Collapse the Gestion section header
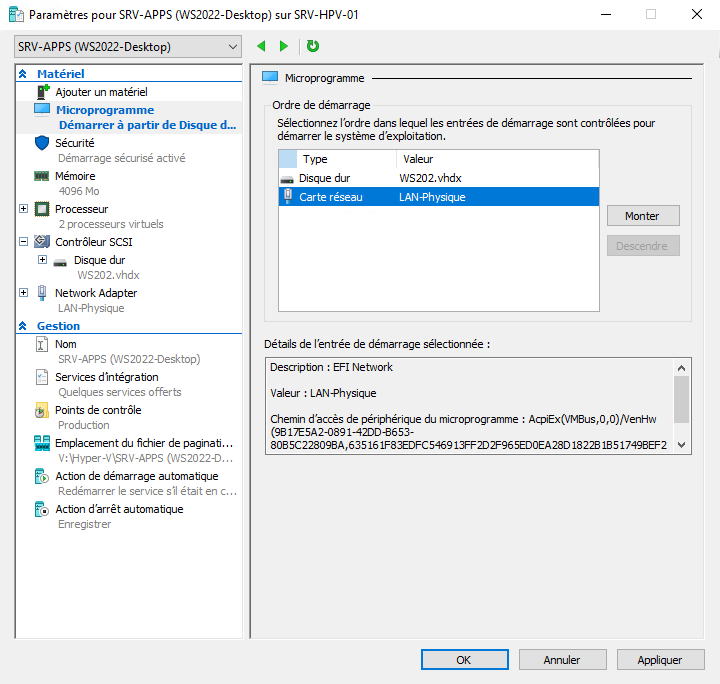The image size is (720, 684). coord(23,326)
